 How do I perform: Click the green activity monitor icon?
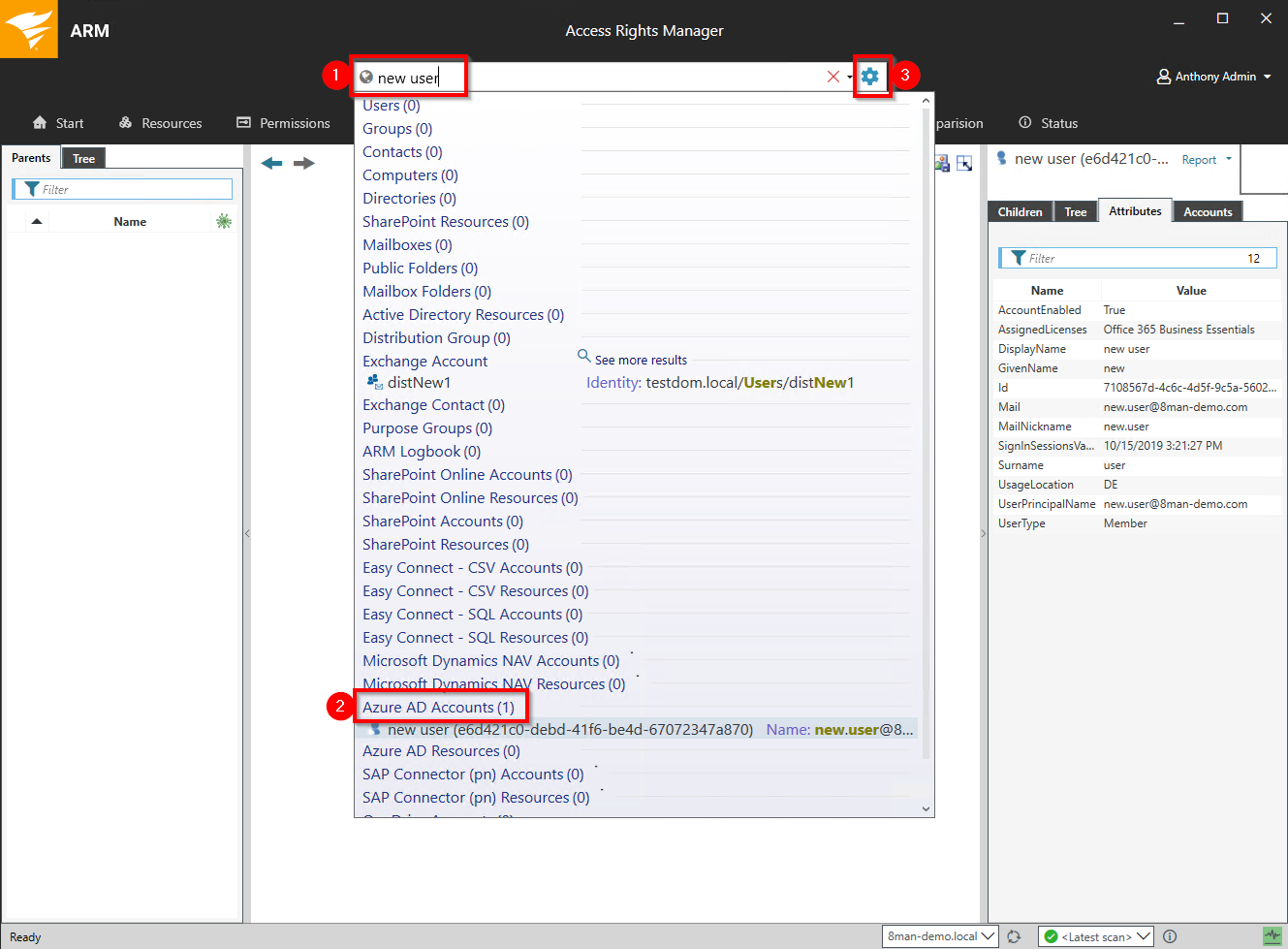1272,936
